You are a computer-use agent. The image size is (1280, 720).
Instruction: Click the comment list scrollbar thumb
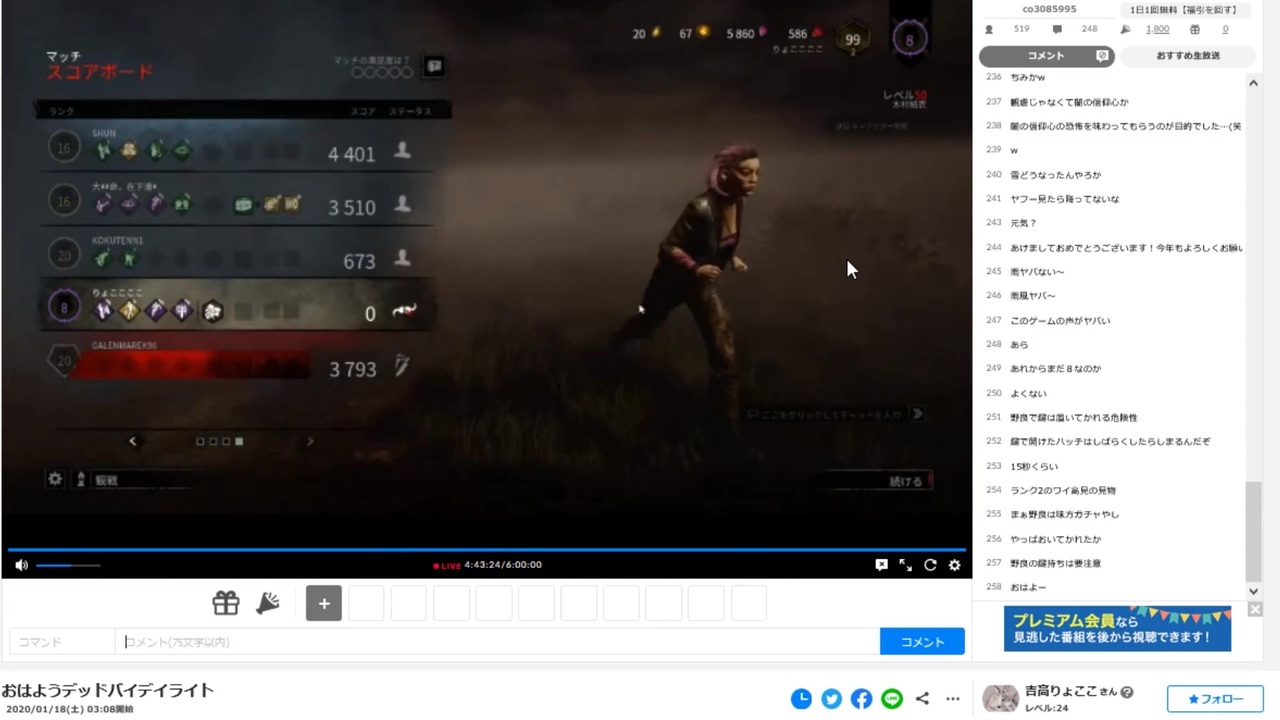[x=1253, y=530]
